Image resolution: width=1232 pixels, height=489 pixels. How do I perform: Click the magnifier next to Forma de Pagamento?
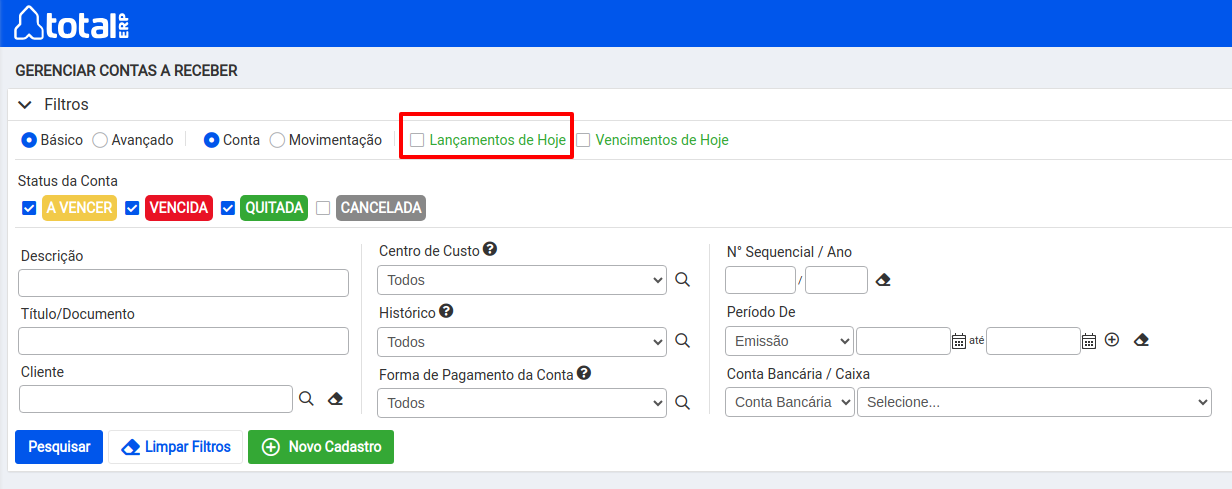(x=682, y=402)
